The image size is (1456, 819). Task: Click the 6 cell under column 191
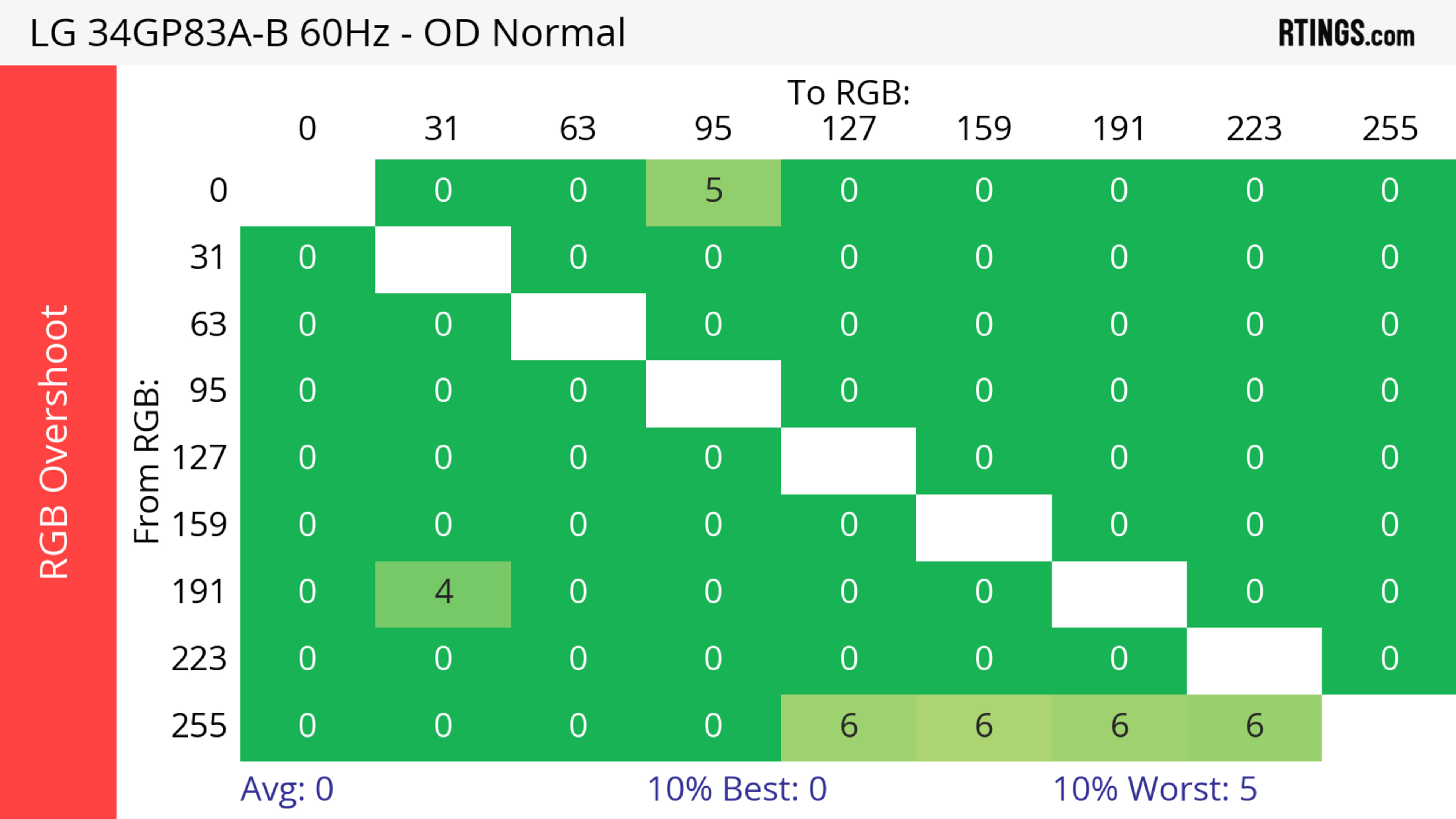[x=1119, y=727]
